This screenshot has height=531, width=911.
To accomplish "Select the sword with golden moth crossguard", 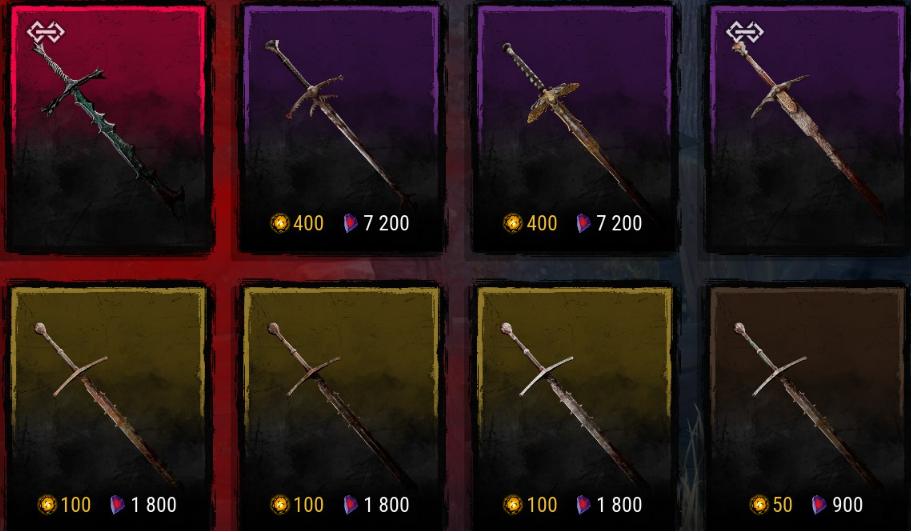I will pyautogui.click(x=575, y=129).
